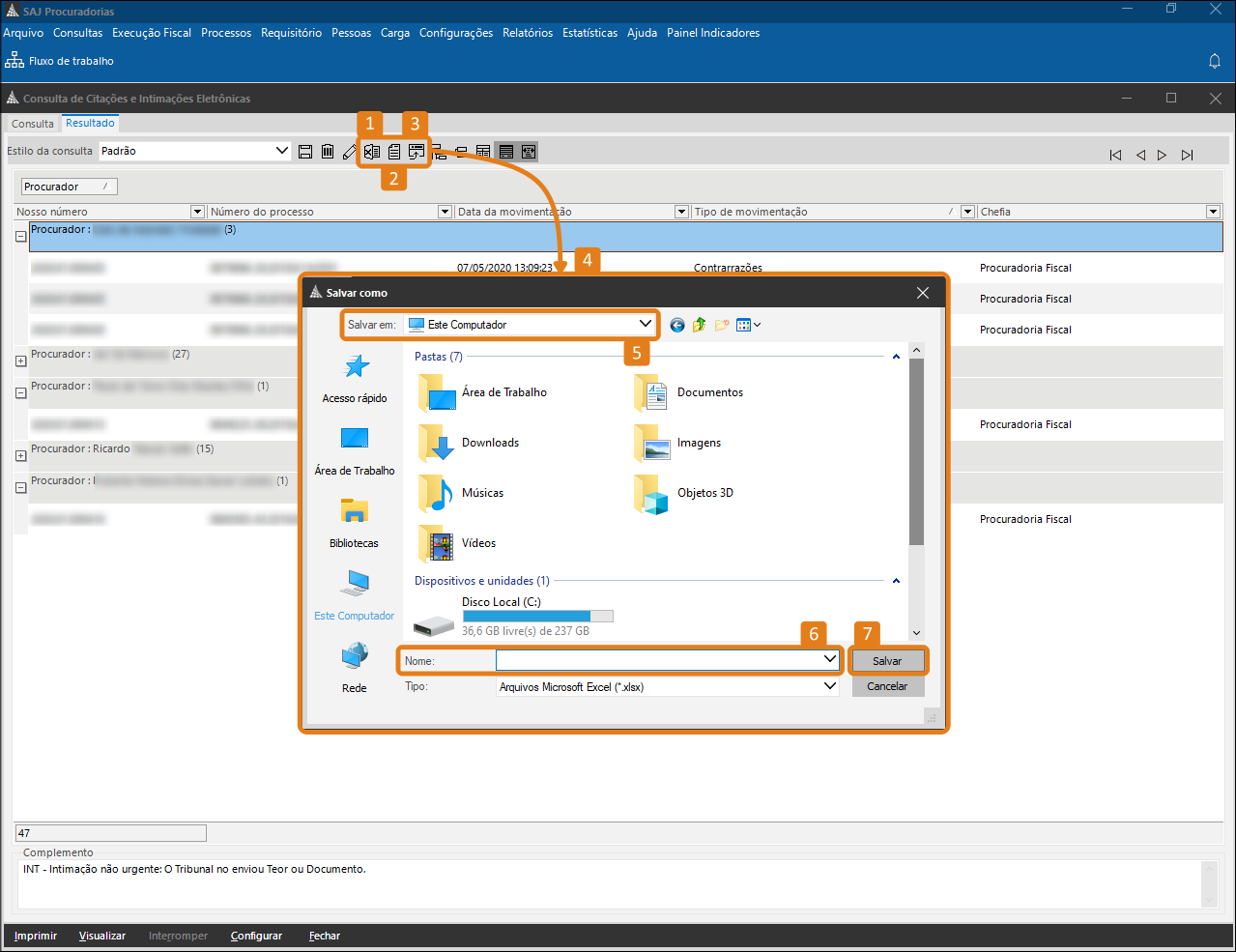Click the blue back arrow in the Salvar como dialog

tap(676, 325)
